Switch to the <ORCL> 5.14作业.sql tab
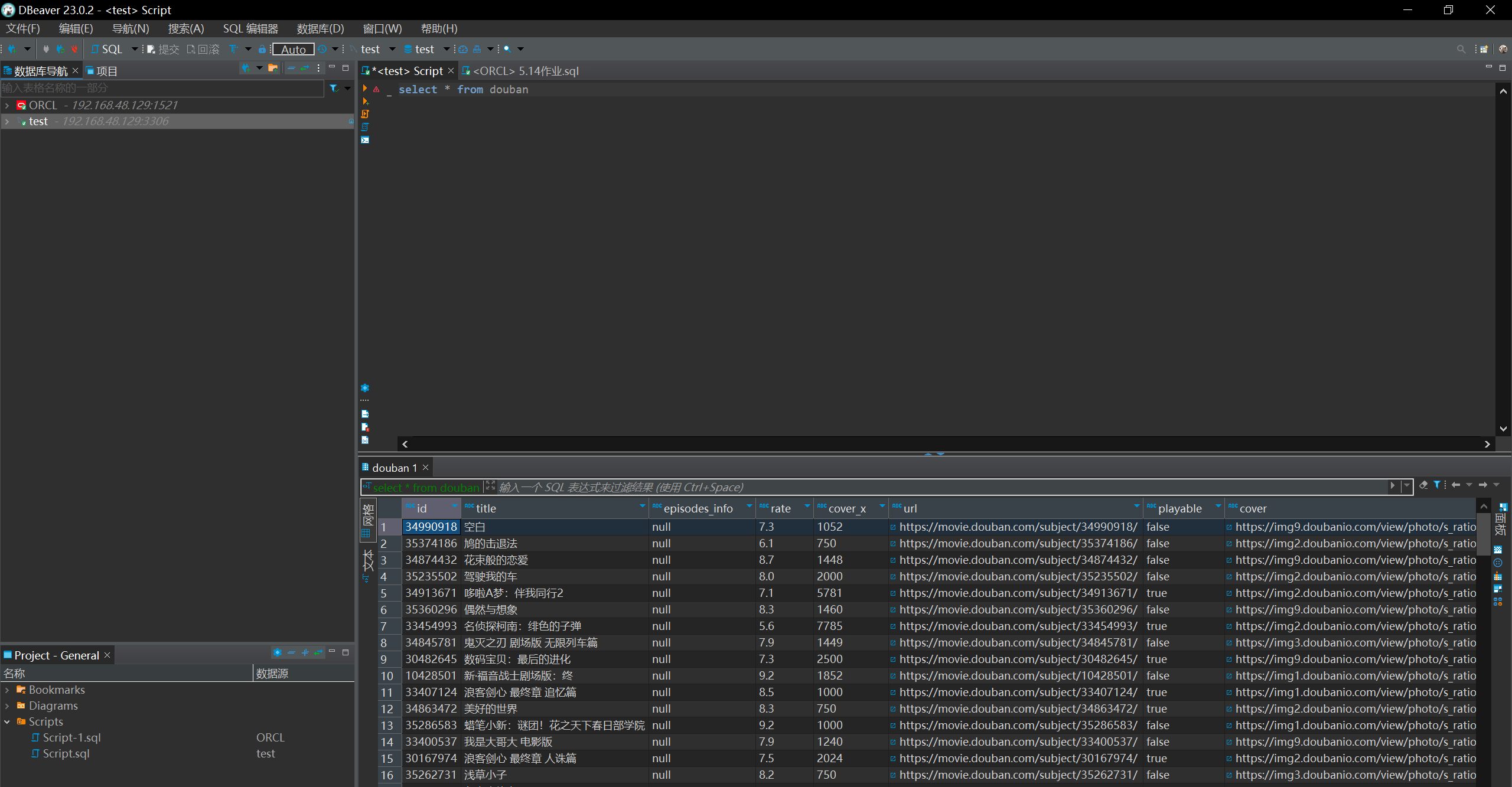1512x787 pixels. [x=520, y=71]
